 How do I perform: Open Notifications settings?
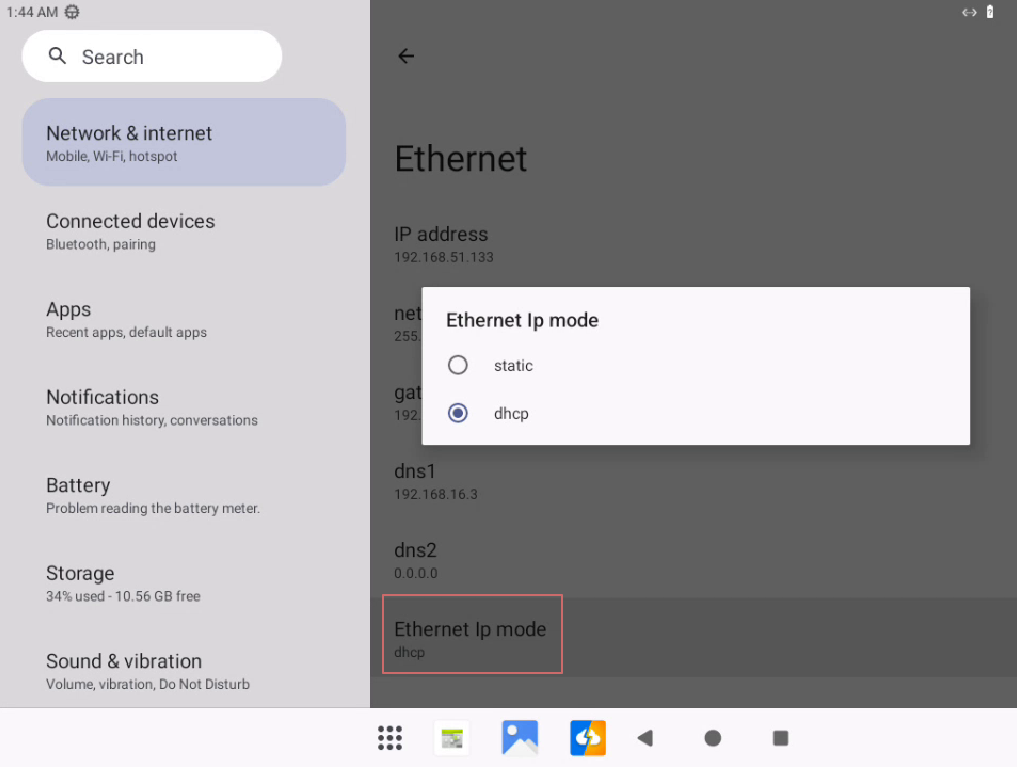[x=184, y=407]
